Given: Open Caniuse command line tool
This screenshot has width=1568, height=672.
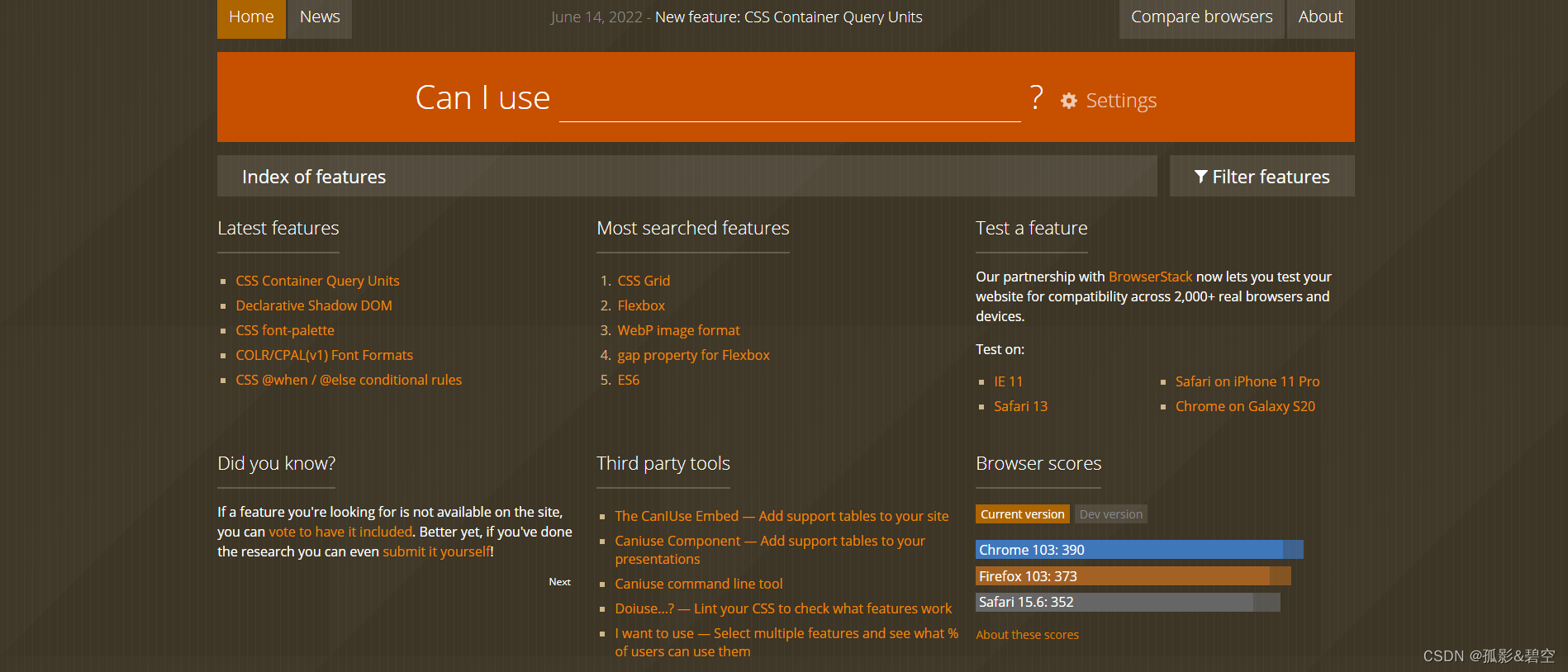Looking at the screenshot, I should pos(699,584).
